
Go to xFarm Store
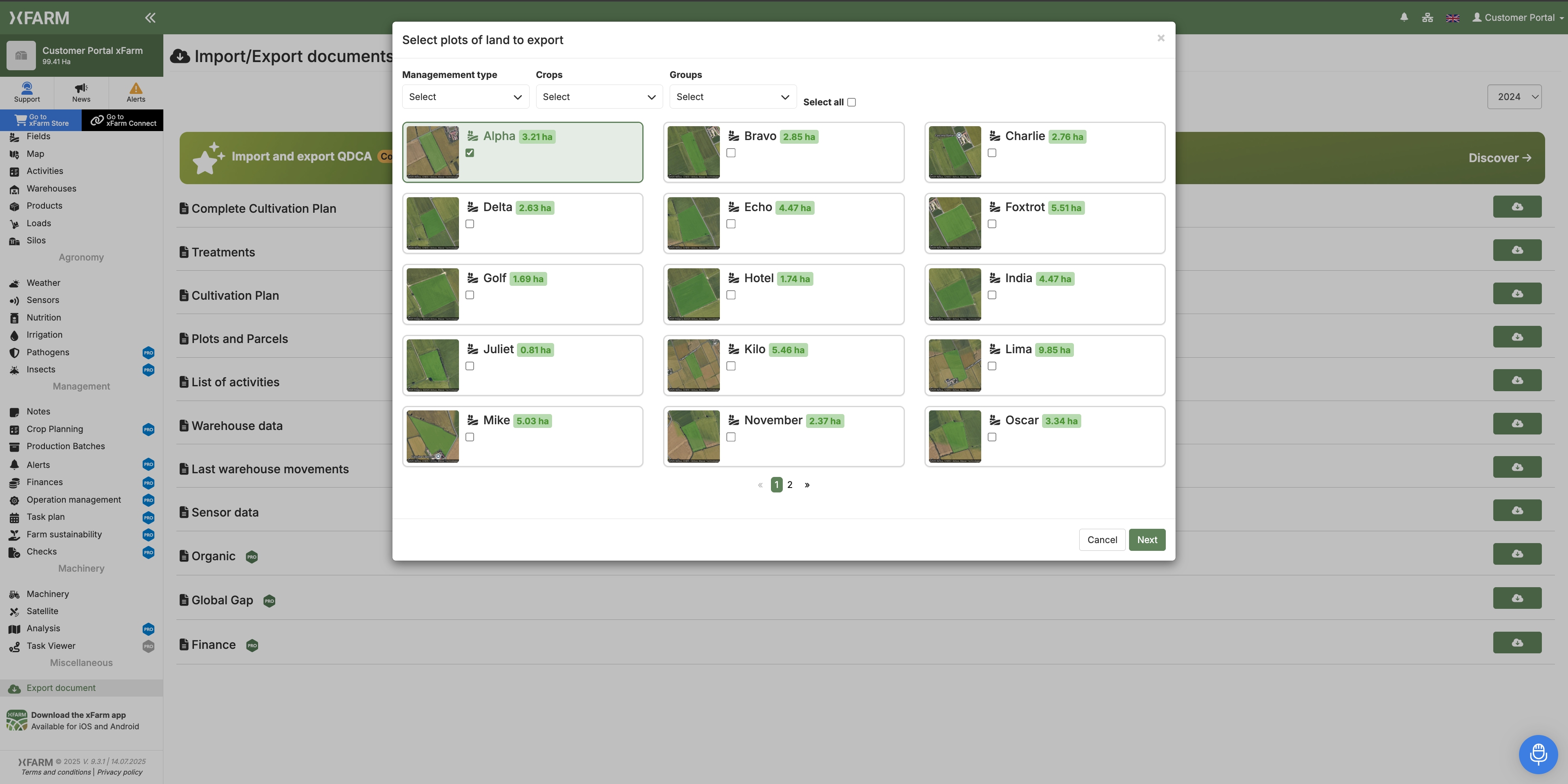point(41,120)
